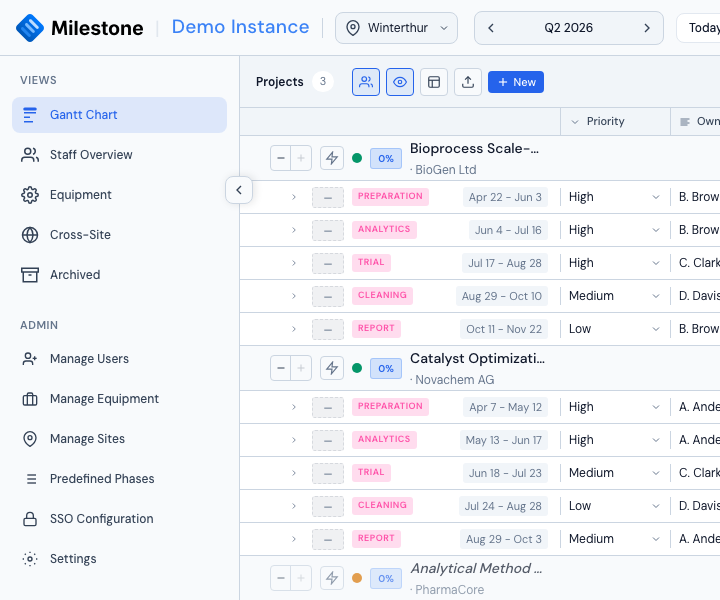
Task: Expand the Apr 7 - May 12 Preparation row
Action: point(294,407)
